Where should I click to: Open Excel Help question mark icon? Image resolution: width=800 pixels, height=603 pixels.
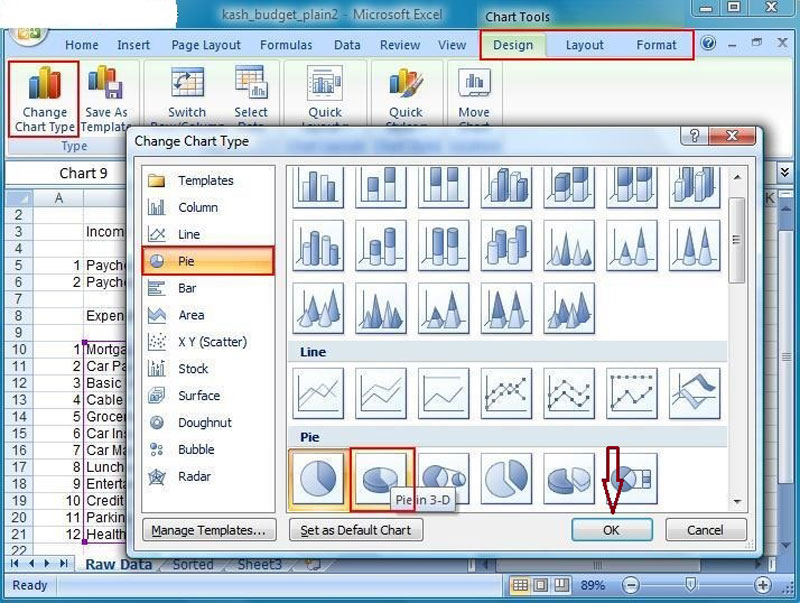pos(708,43)
